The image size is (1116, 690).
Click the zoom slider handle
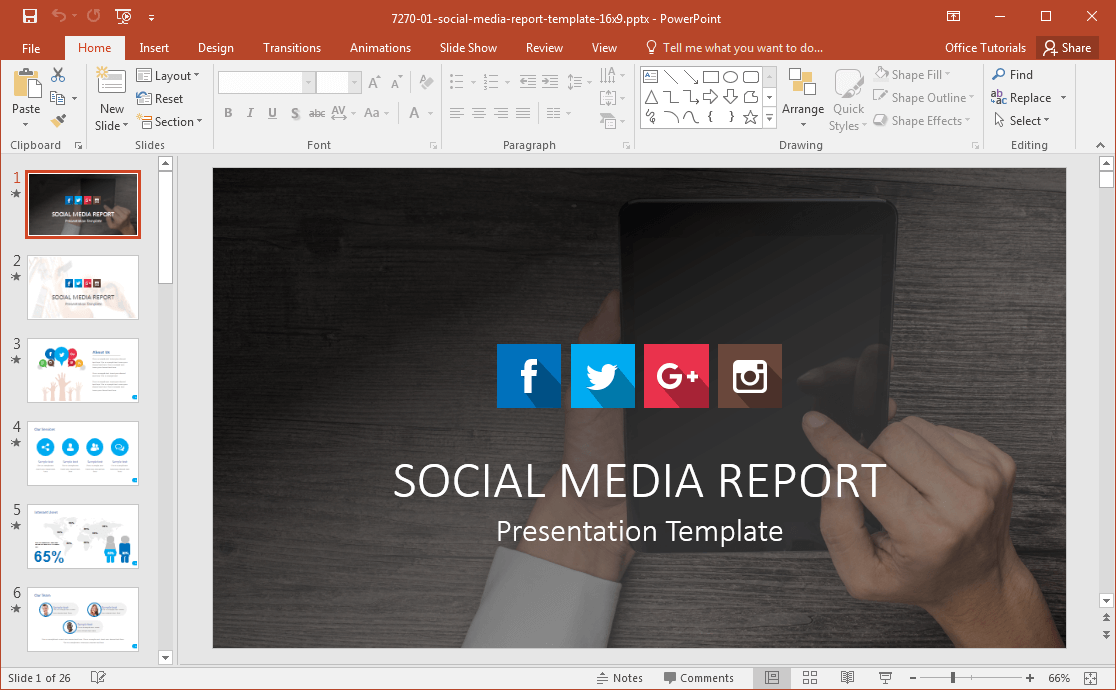coord(952,678)
